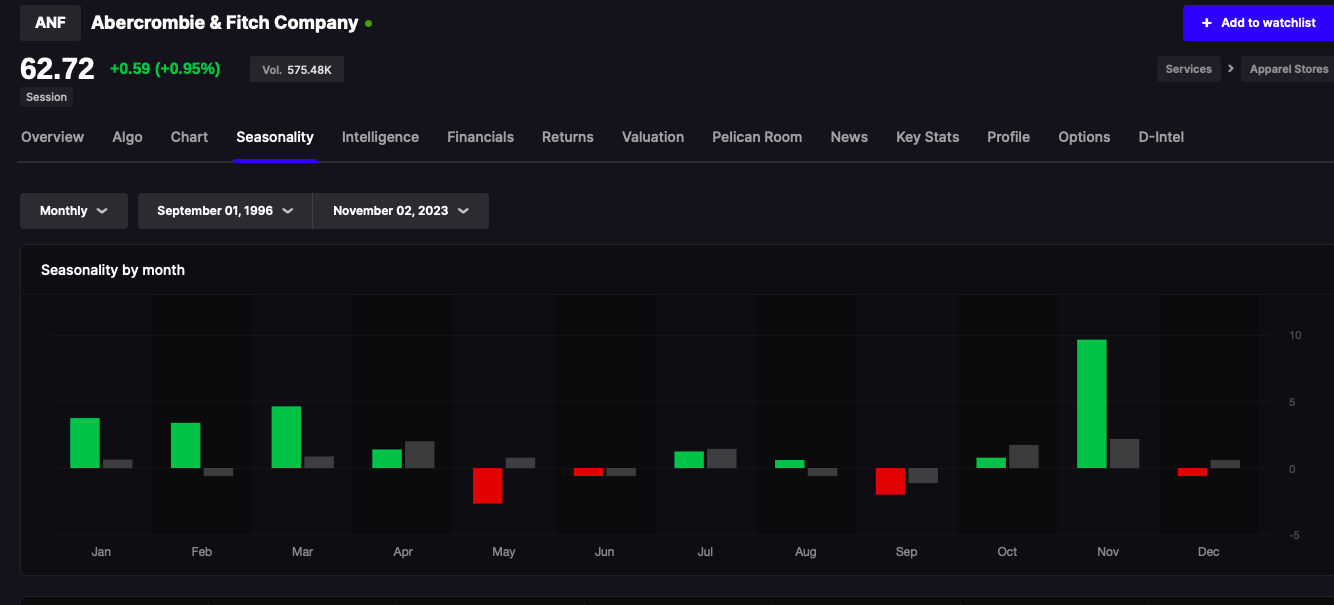Viewport: 1334px width, 605px height.
Task: Click the red May seasonality bar
Action: pos(488,486)
